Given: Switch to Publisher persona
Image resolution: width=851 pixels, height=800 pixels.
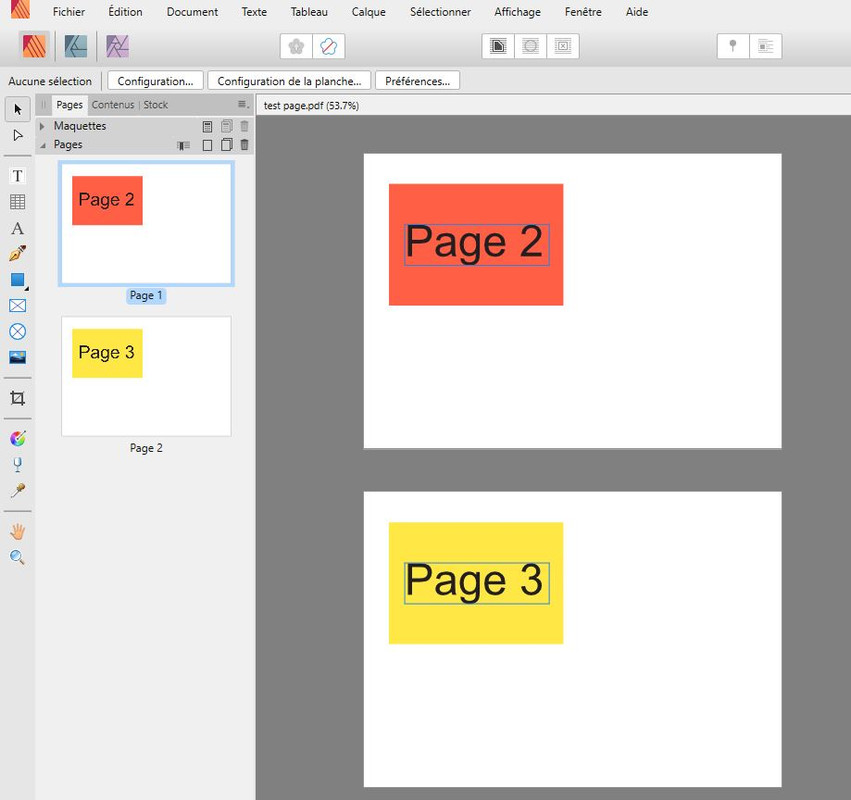Looking at the screenshot, I should pyautogui.click(x=34, y=46).
